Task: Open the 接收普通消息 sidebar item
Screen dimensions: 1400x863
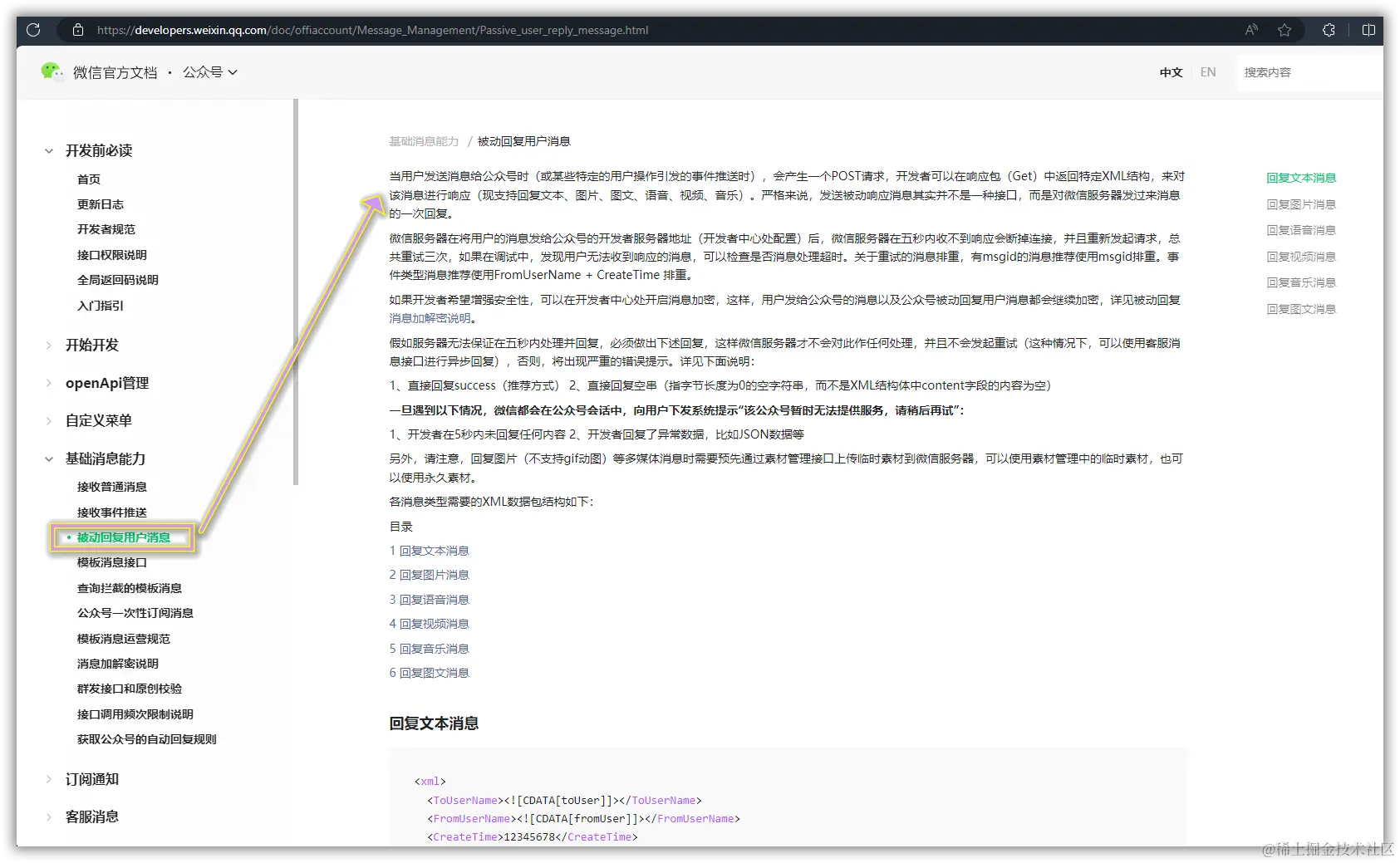Action: (x=112, y=487)
